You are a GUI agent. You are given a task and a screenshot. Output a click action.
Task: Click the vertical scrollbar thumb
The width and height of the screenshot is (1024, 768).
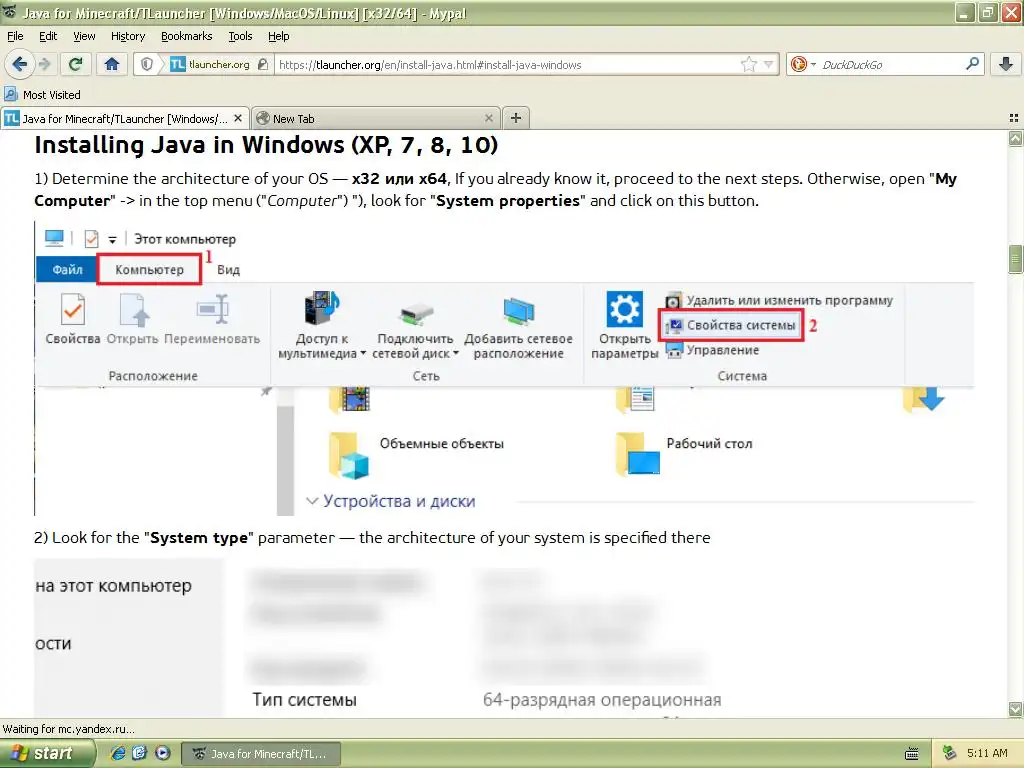click(x=1015, y=259)
